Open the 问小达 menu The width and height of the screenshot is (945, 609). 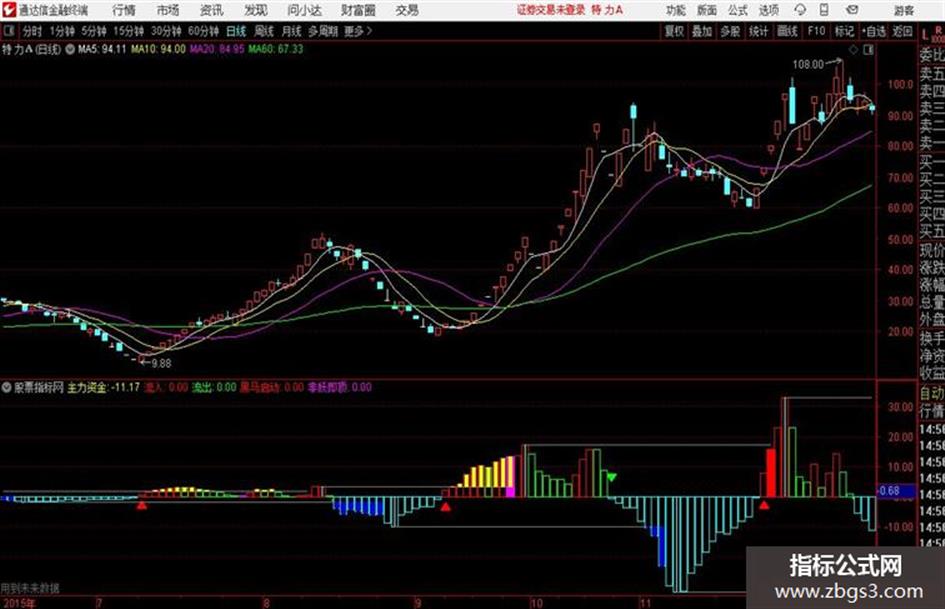pyautogui.click(x=304, y=10)
